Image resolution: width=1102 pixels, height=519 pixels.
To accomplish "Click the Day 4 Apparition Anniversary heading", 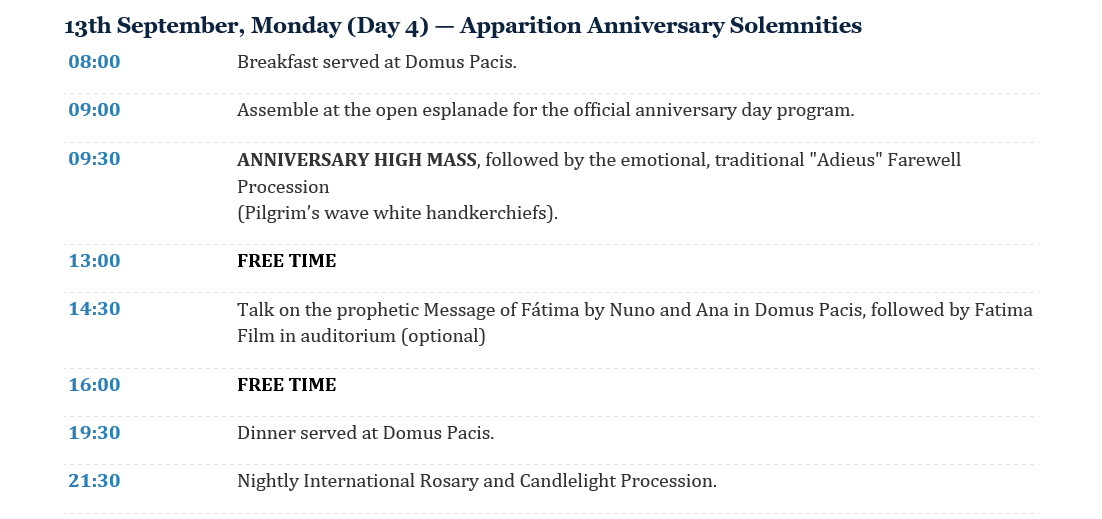I will tap(462, 26).
